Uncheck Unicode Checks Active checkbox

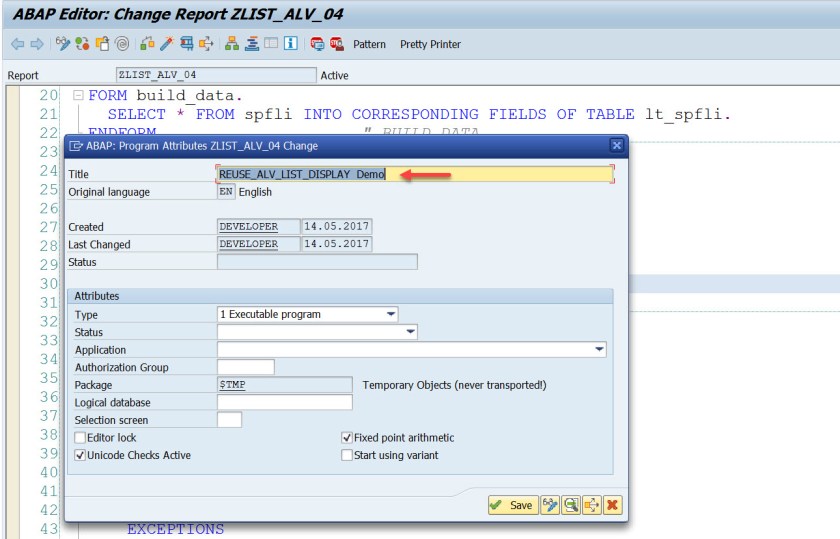click(80, 455)
